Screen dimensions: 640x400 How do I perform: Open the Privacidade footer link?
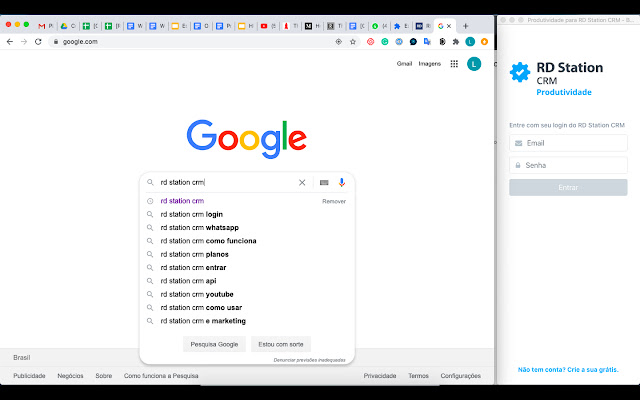380,376
